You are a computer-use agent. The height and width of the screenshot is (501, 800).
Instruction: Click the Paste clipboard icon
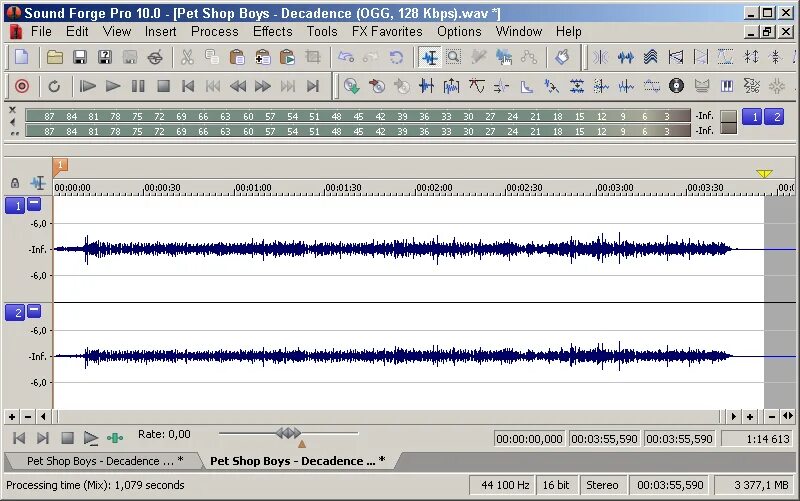point(237,57)
